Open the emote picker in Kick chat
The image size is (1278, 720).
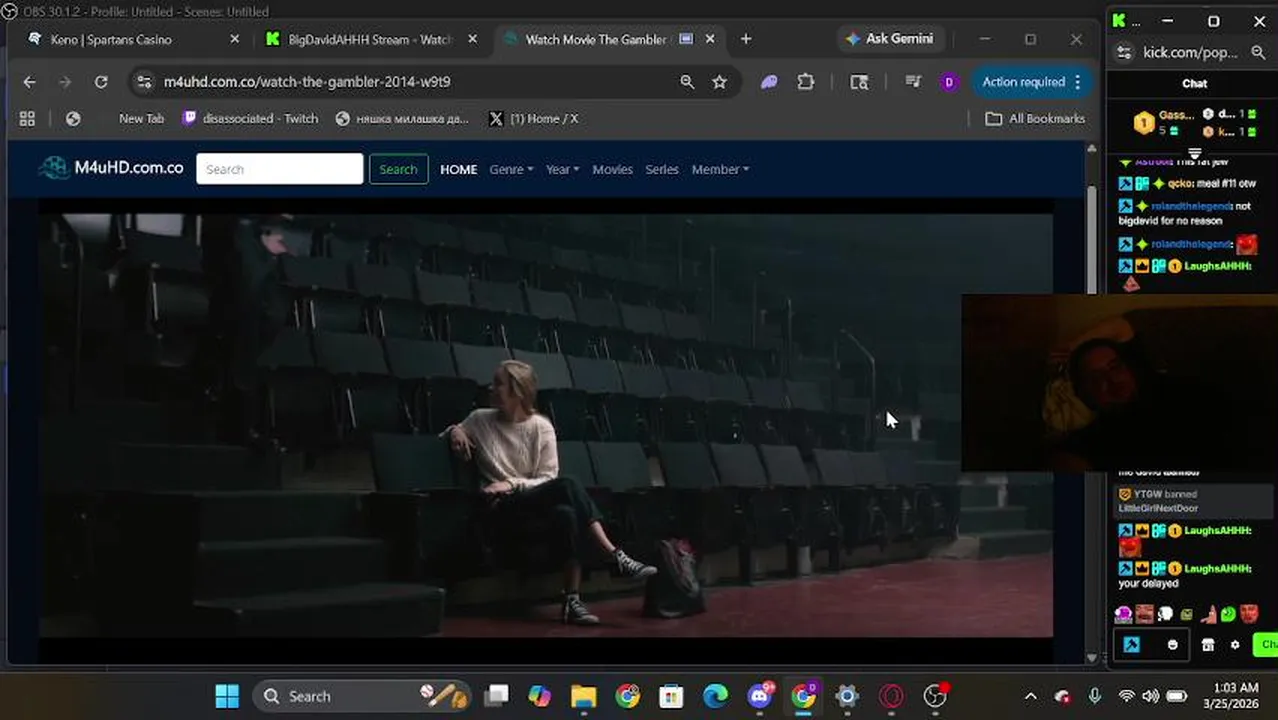point(1173,645)
